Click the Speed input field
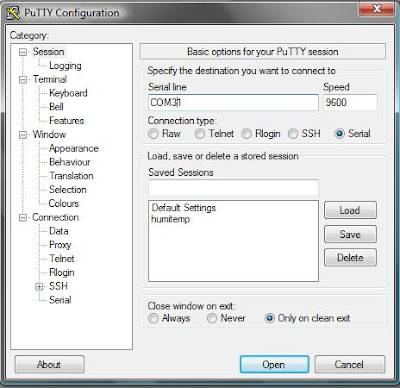 click(x=350, y=103)
